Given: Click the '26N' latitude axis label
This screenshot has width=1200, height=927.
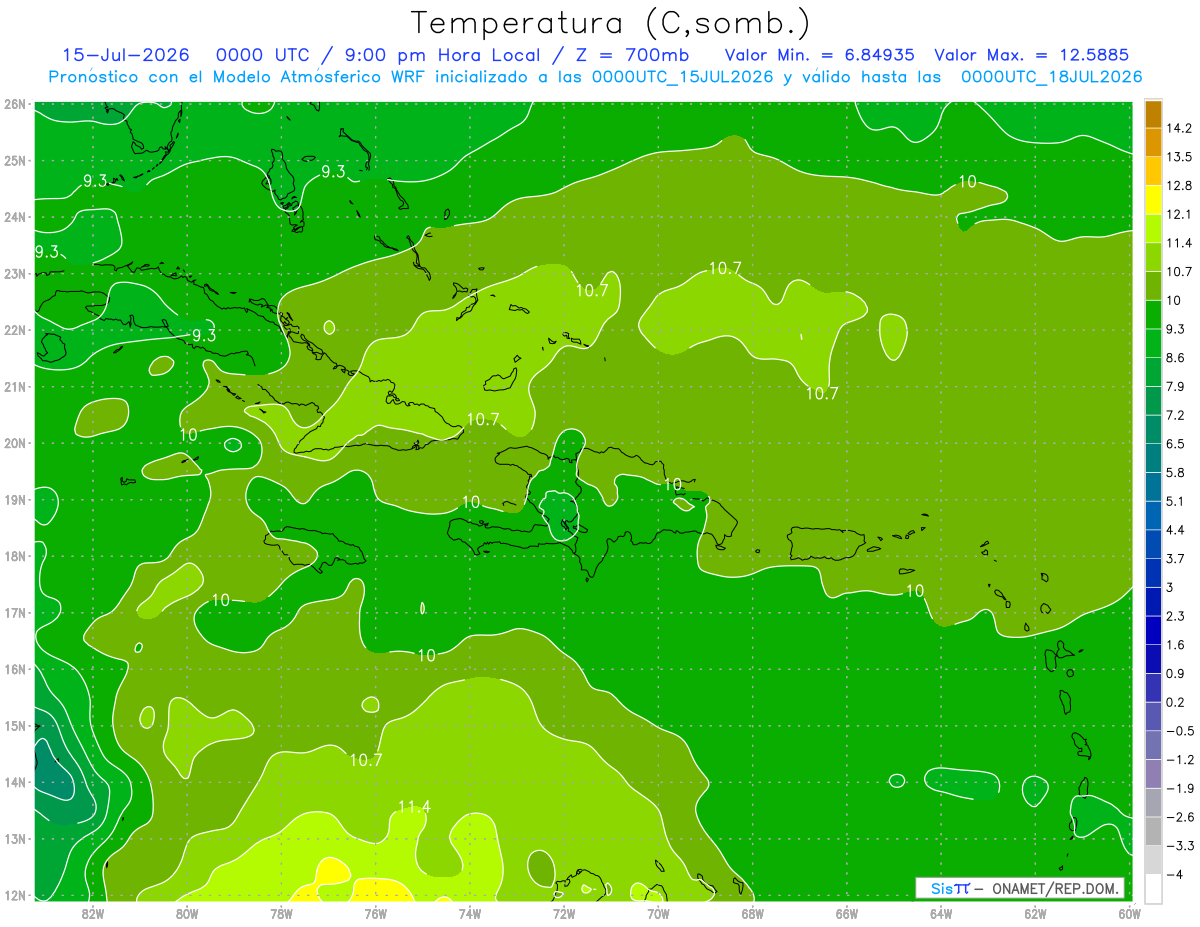Looking at the screenshot, I should 15,104.
